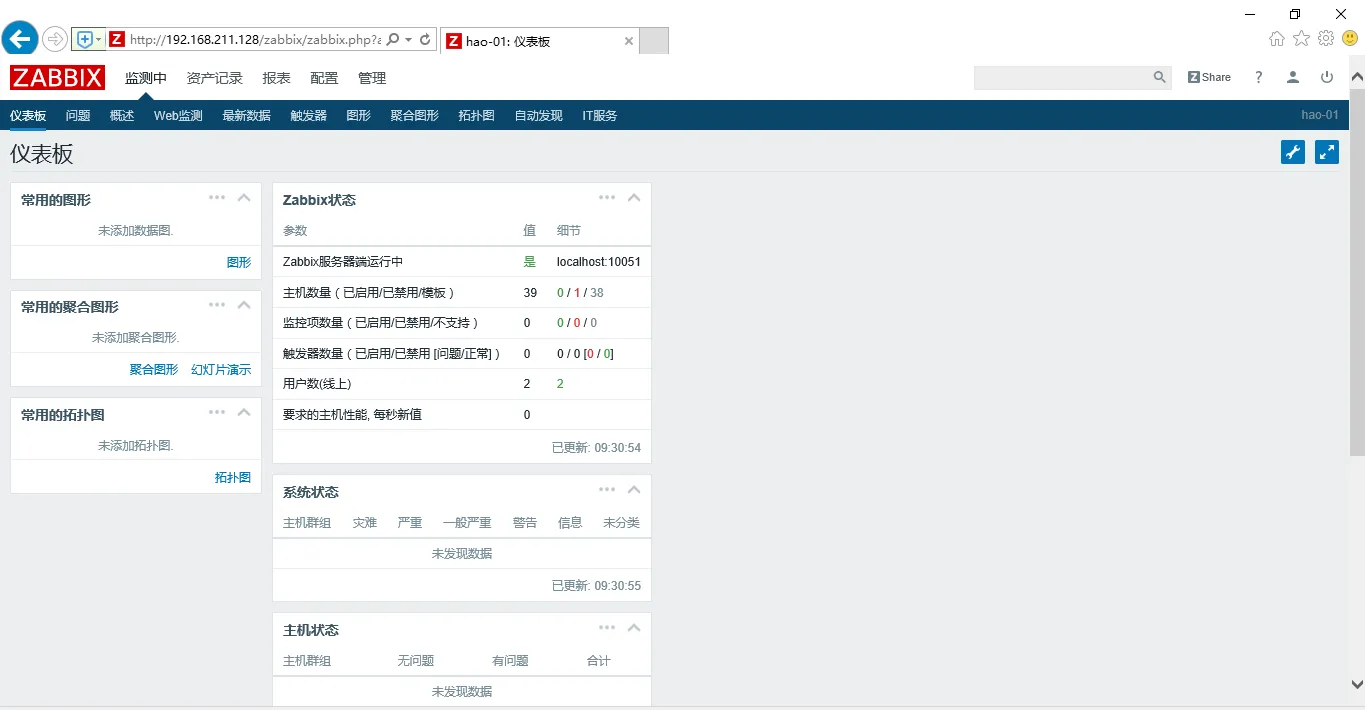Click the favorites star icon
The width and height of the screenshot is (1365, 710).
1301,38
